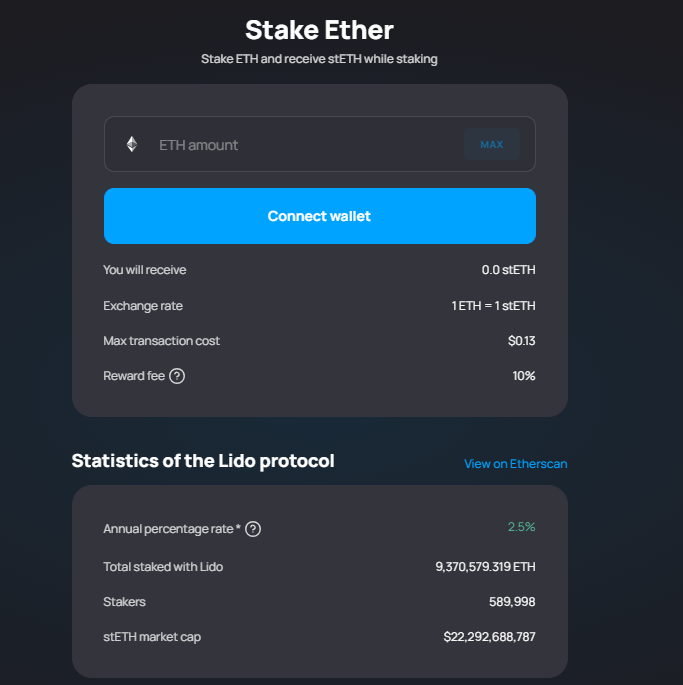The height and width of the screenshot is (685, 683).
Task: Click the Ethereum diamond icon in amount field
Action: click(132, 144)
